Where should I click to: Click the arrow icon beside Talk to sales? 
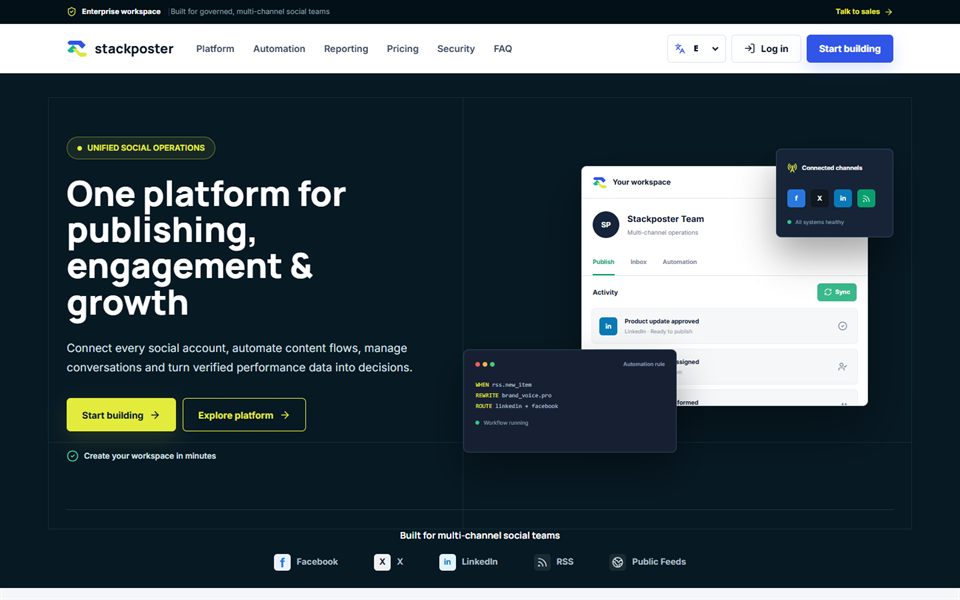click(x=888, y=12)
